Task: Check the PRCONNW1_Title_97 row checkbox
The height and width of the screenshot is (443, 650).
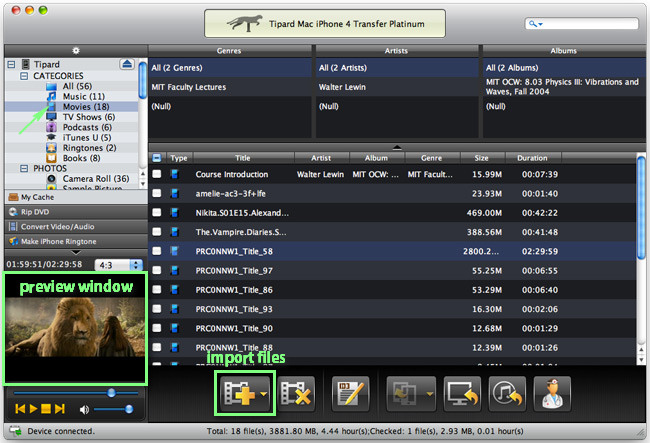Action: pyautogui.click(x=157, y=270)
